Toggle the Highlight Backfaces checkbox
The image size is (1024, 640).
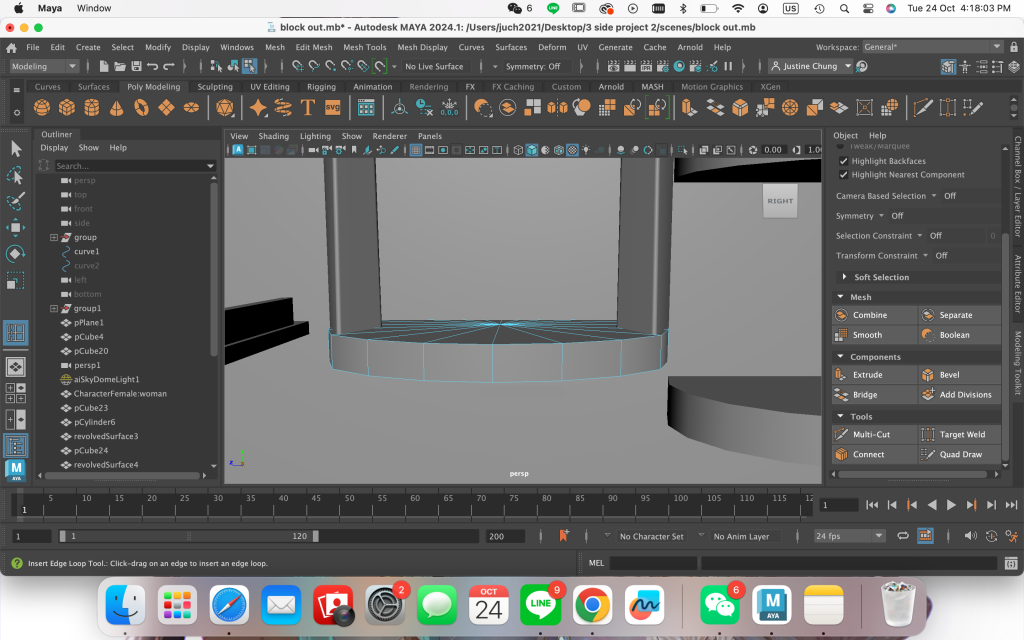[x=843, y=161]
